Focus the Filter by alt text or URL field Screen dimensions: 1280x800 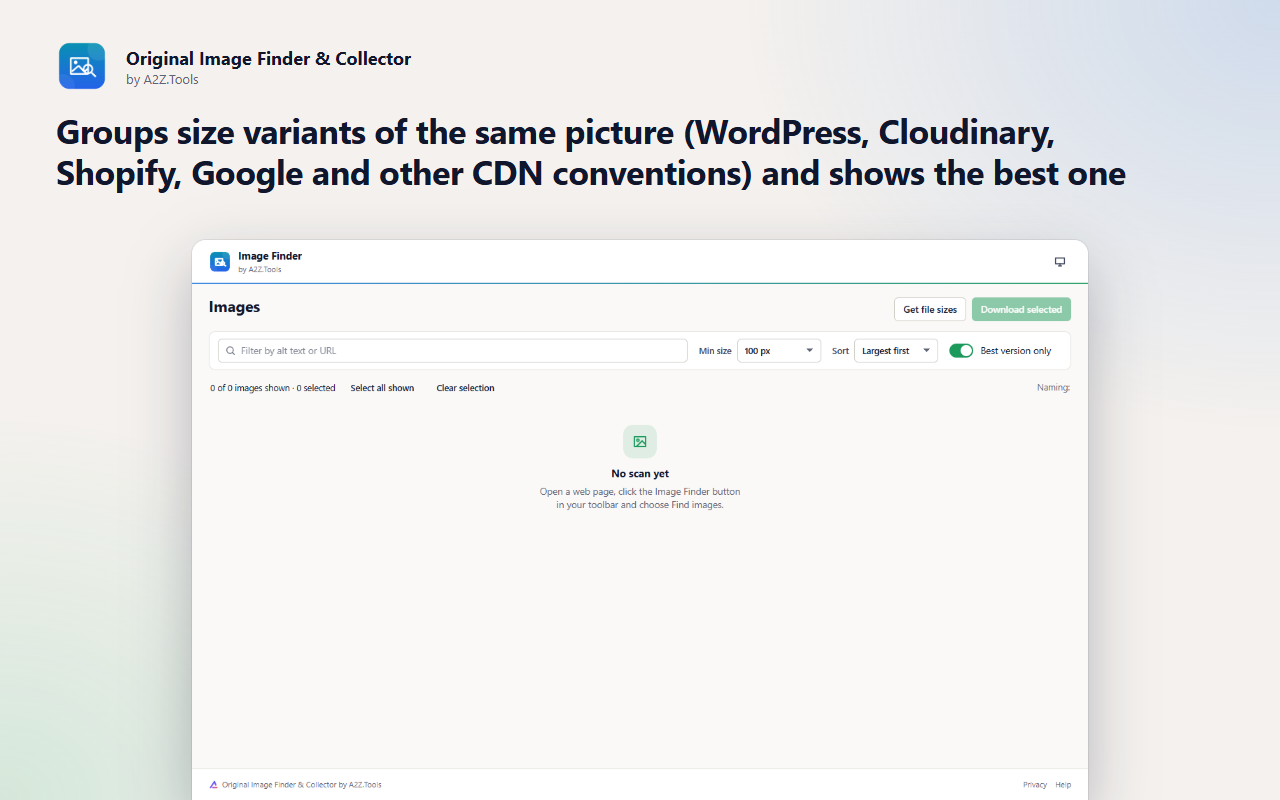[x=453, y=351]
